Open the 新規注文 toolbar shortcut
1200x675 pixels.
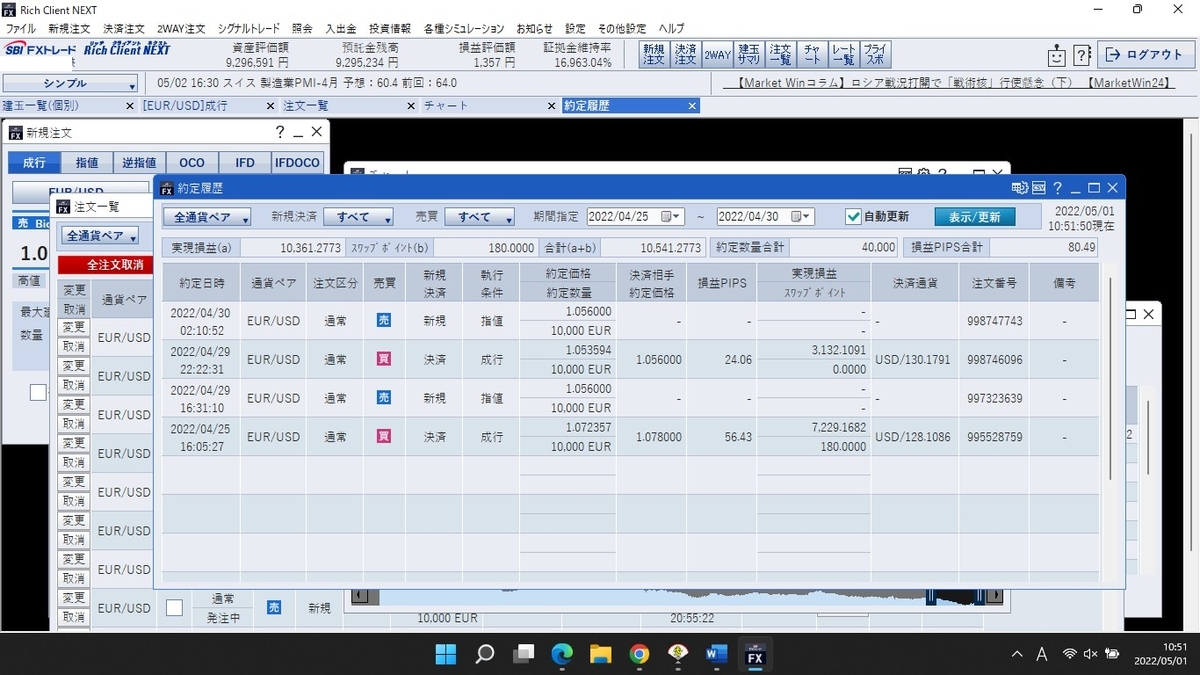[x=653, y=55]
